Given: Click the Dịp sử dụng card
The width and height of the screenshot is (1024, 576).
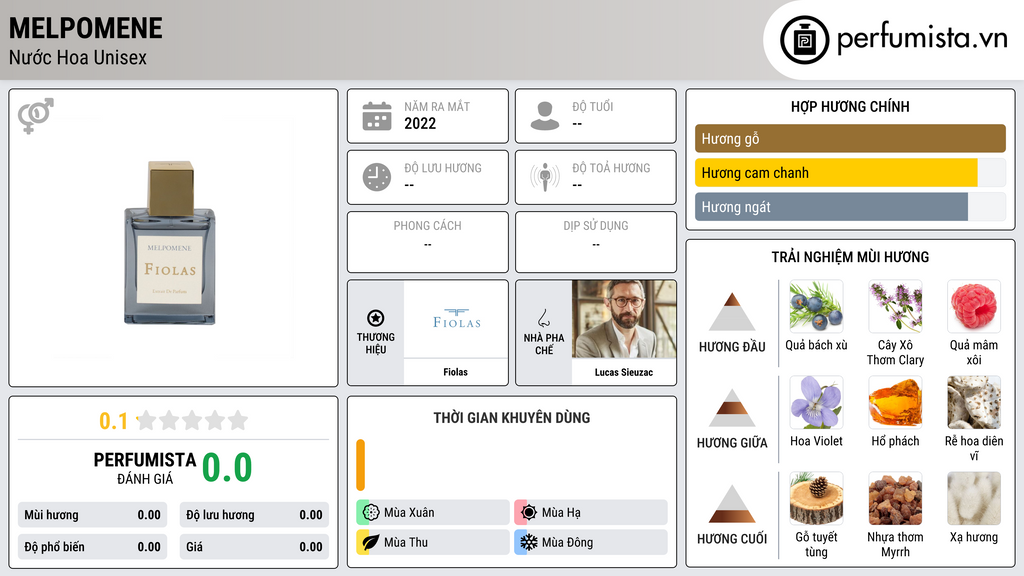Looking at the screenshot, I should pyautogui.click(x=596, y=242).
